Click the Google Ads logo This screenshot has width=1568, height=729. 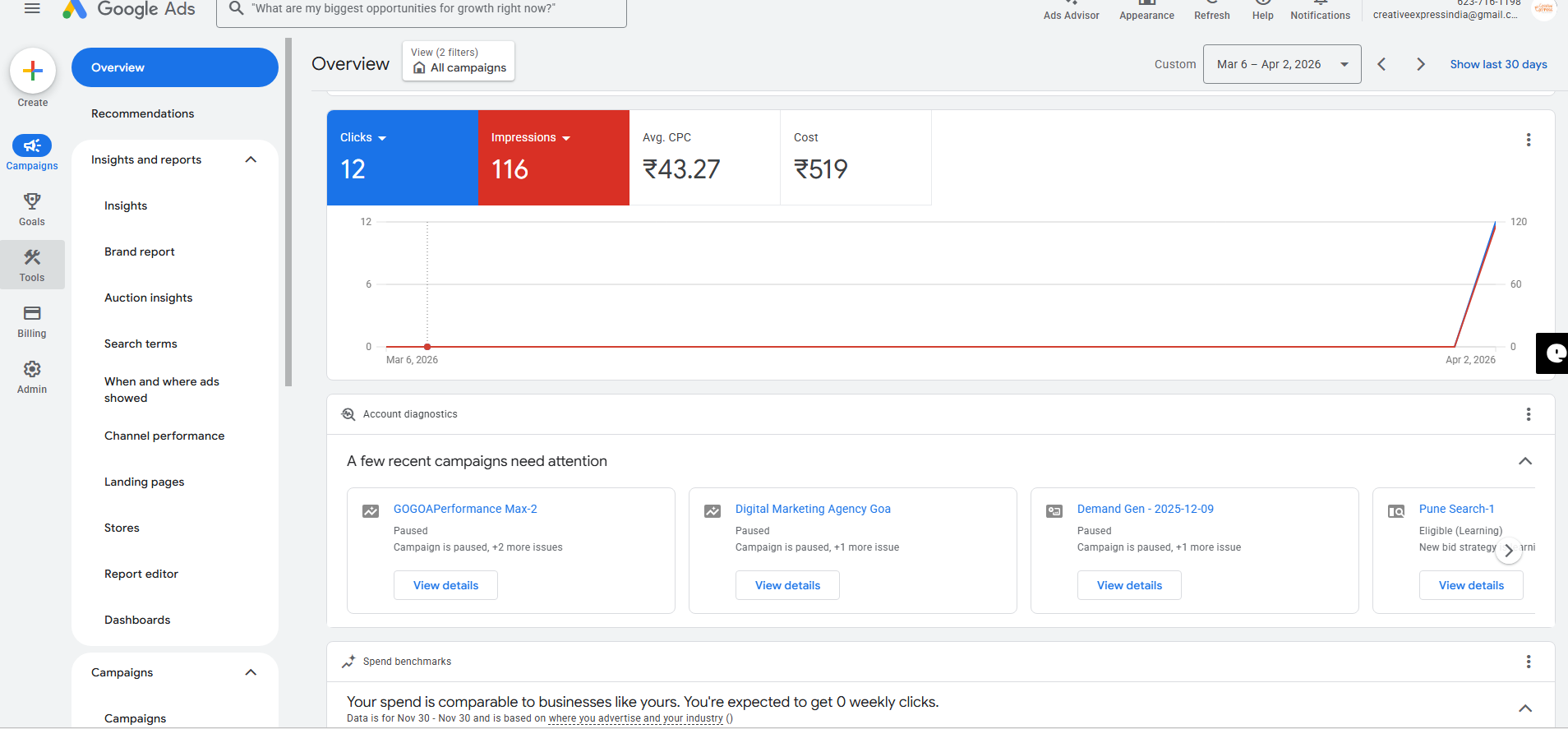click(129, 9)
